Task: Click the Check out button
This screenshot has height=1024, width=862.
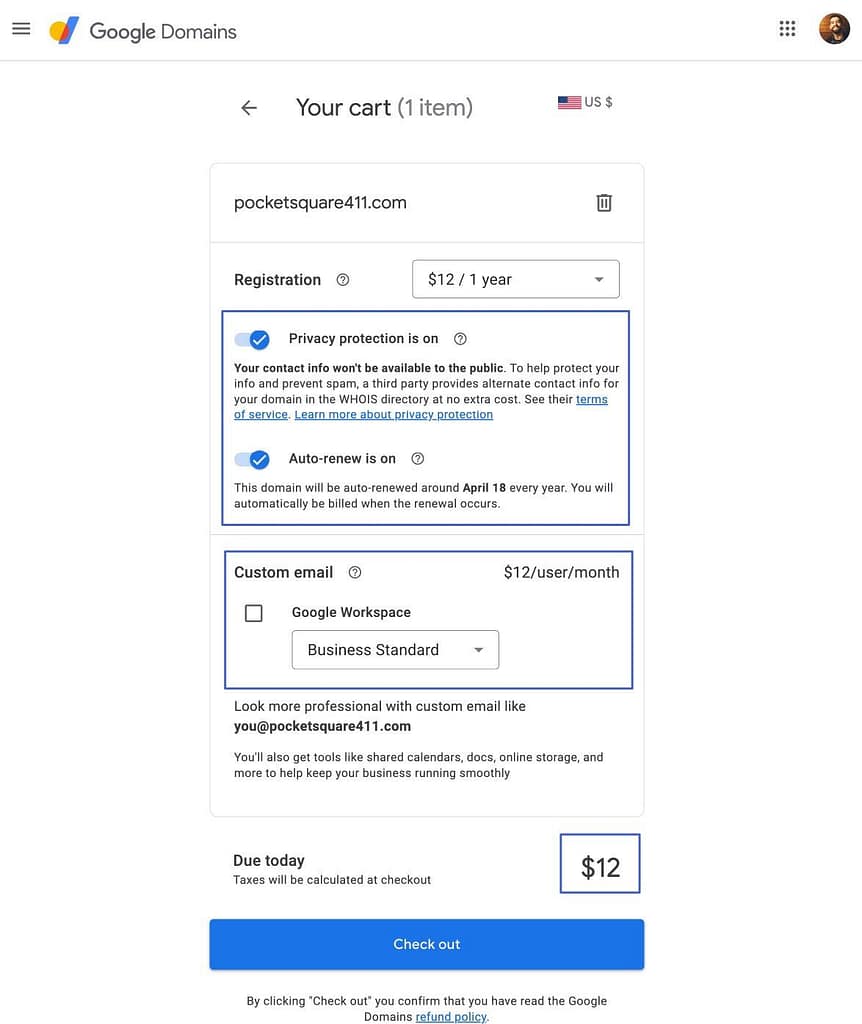Action: coord(426,944)
